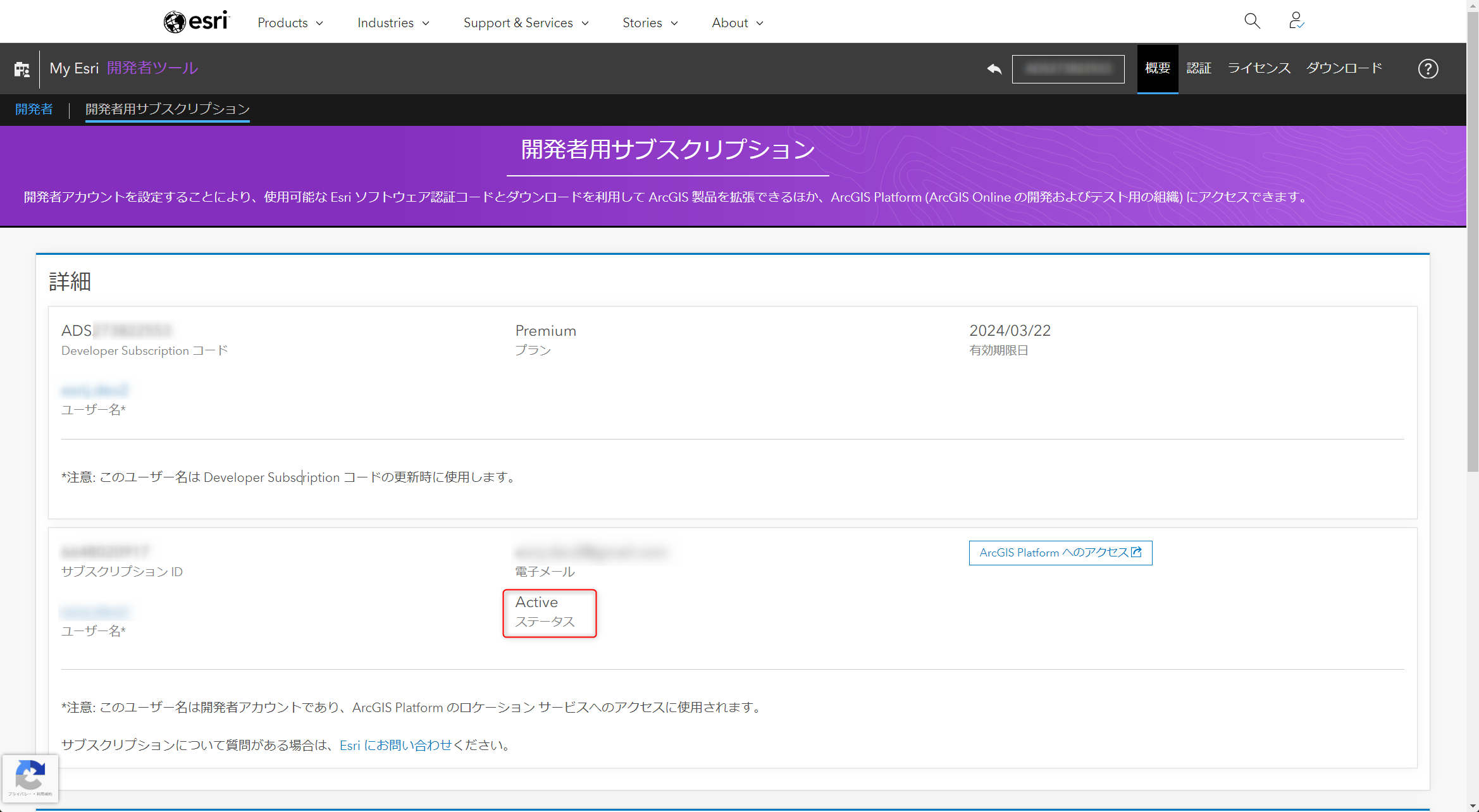The width and height of the screenshot is (1479, 812).
Task: Click the Developer Subscription コード label
Action: tap(144, 350)
